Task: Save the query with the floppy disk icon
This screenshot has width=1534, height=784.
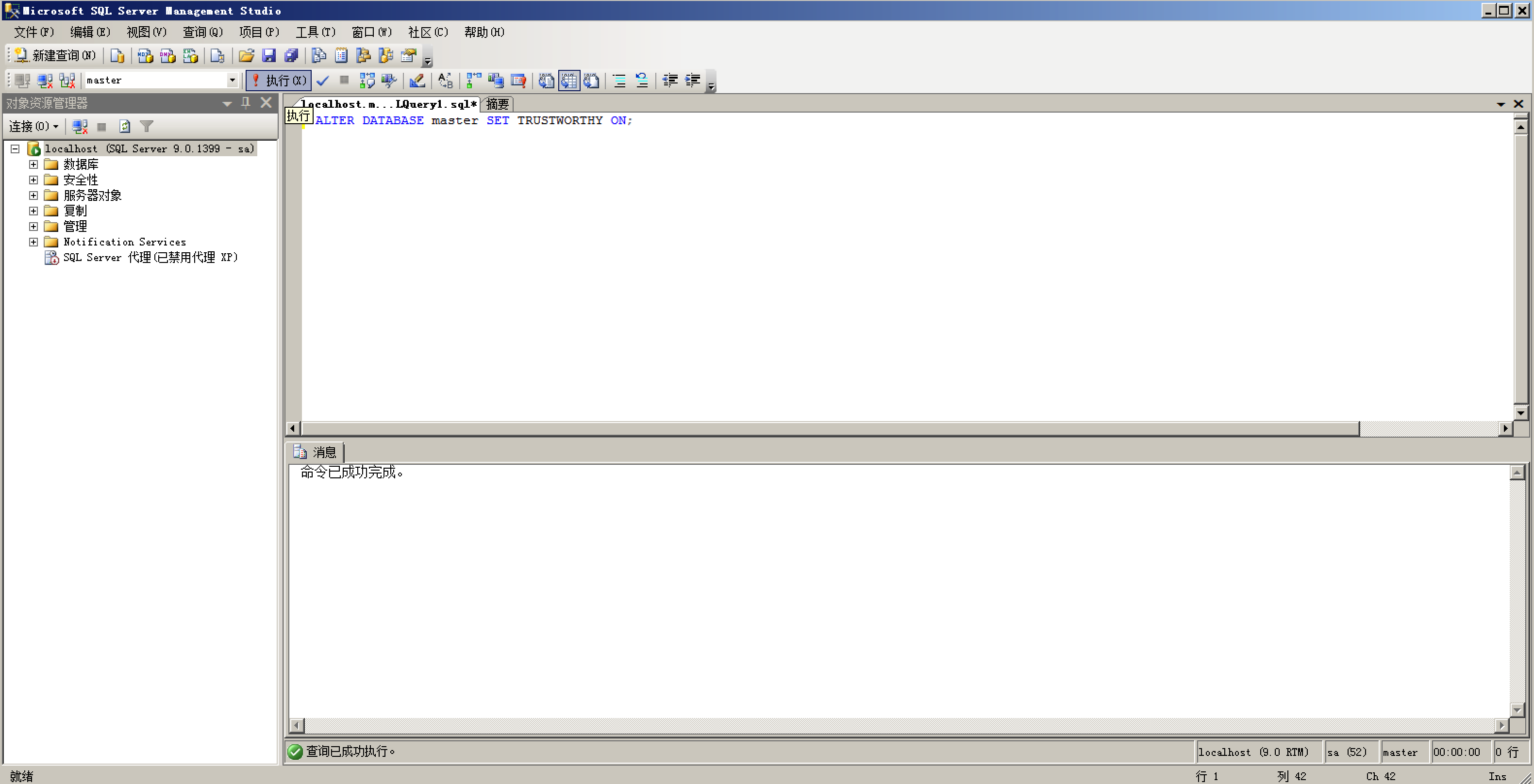Action: [268, 55]
